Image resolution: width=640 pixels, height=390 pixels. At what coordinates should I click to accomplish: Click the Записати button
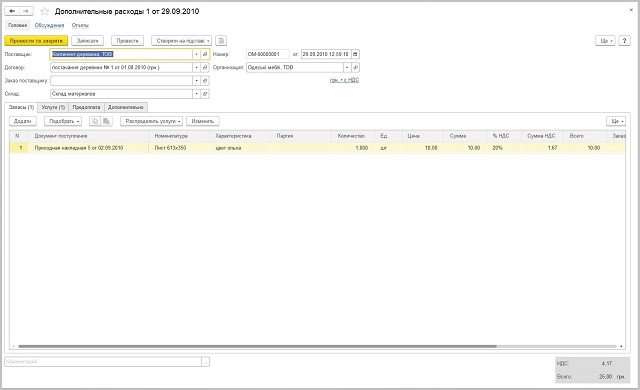(87, 41)
